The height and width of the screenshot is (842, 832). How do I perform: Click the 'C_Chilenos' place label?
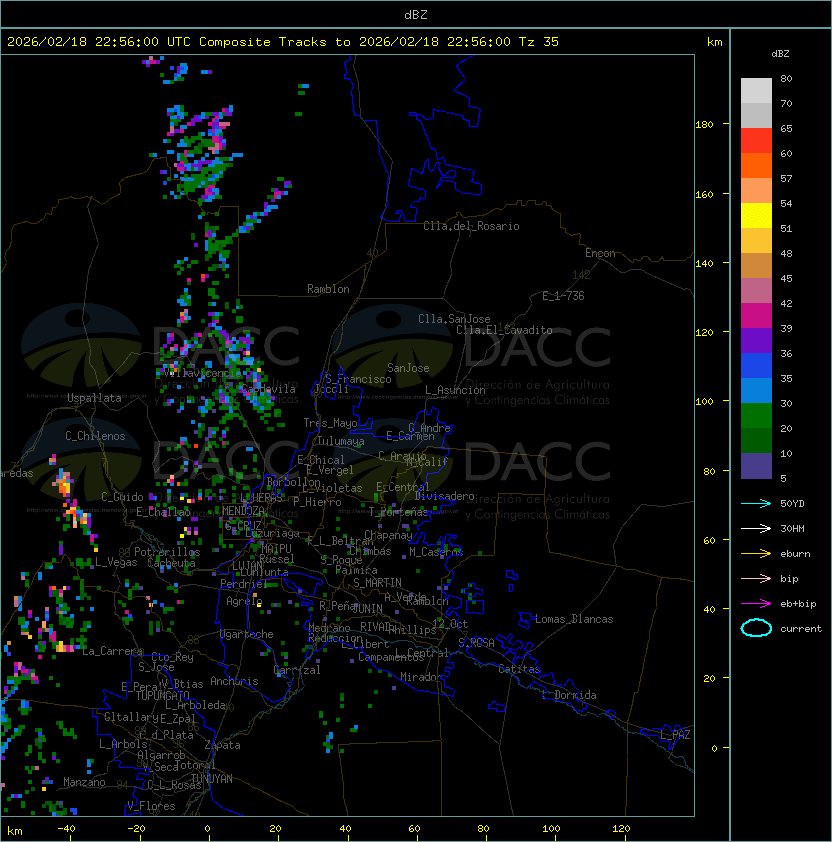point(95,436)
